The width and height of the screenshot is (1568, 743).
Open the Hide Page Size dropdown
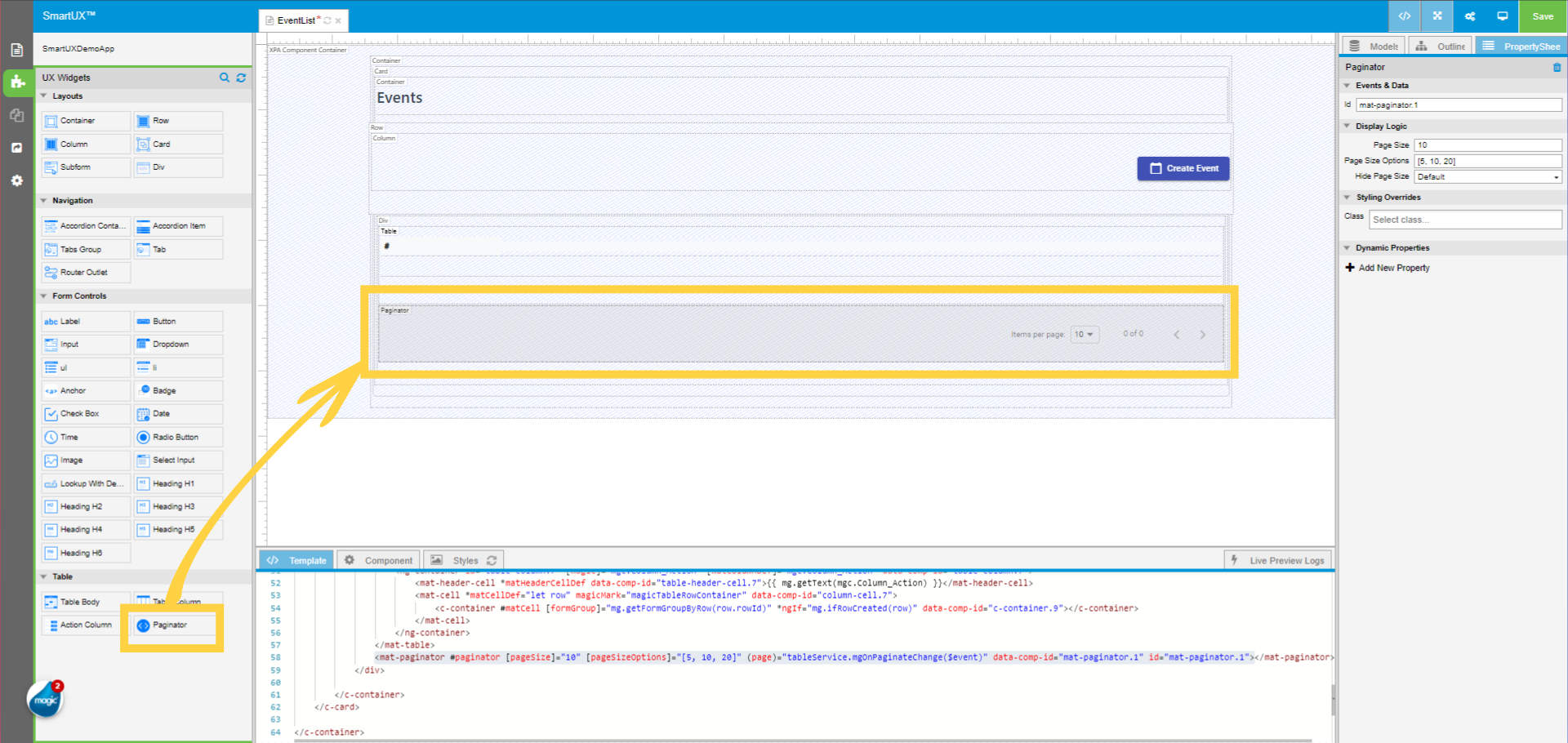[1487, 177]
